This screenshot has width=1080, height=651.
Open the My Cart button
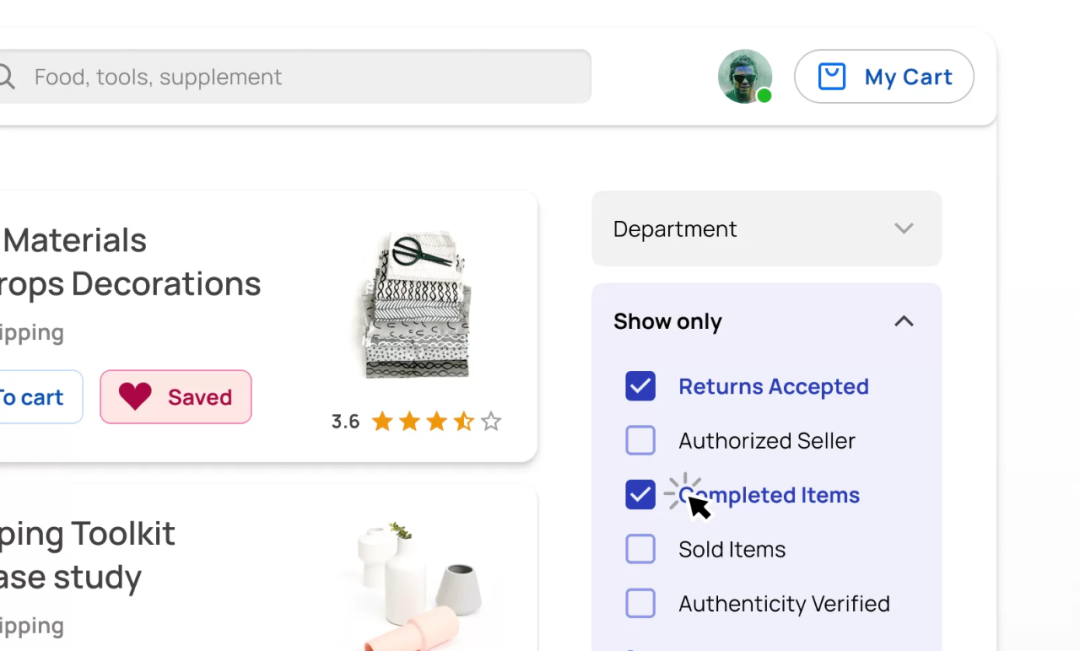884,77
